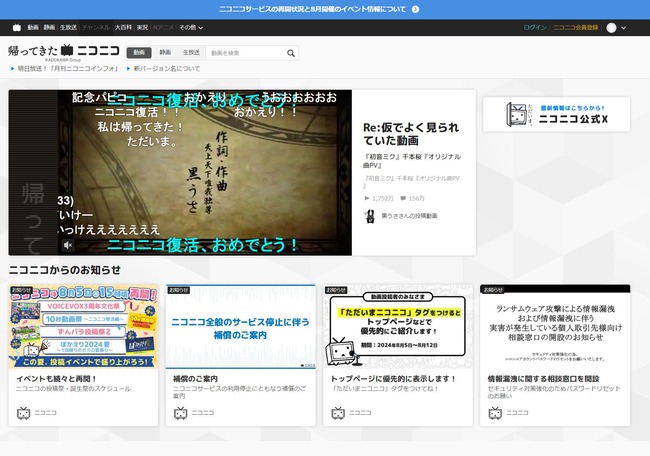Click the comment count icon next to 156万
Viewport: 650px width, 456px height.
(403, 198)
